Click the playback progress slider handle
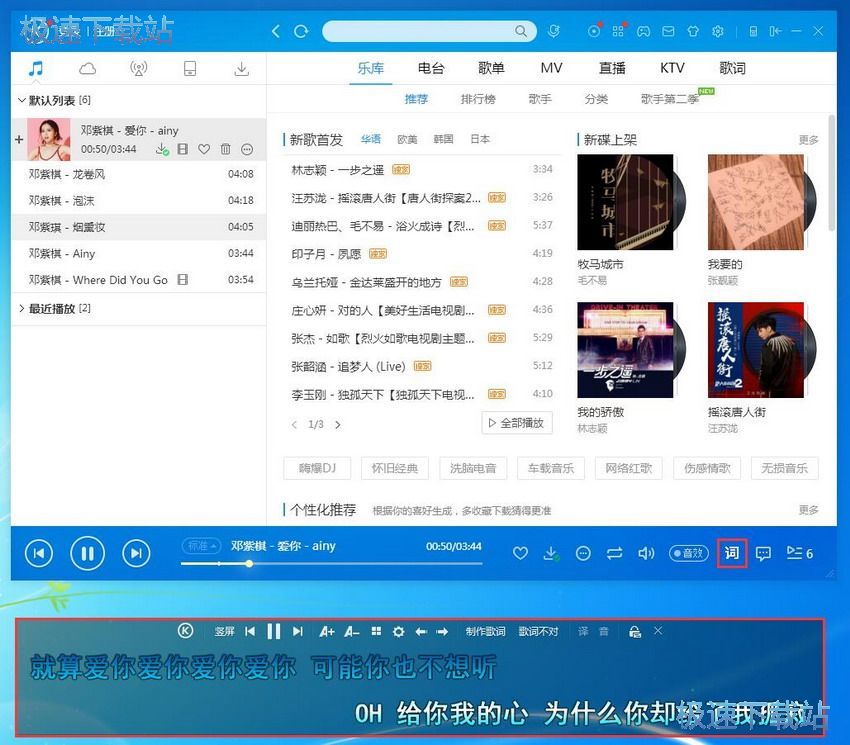The height and width of the screenshot is (745, 850). pyautogui.click(x=249, y=564)
